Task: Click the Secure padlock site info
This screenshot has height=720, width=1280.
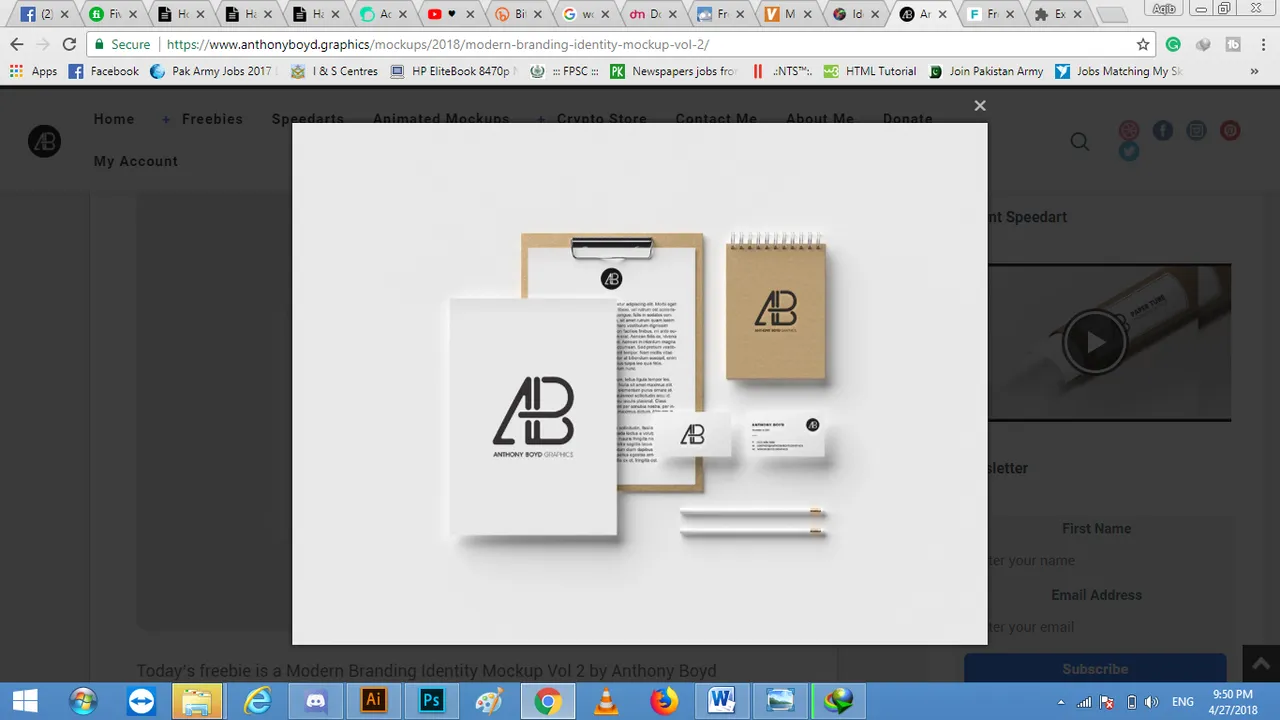Action: pos(122,44)
